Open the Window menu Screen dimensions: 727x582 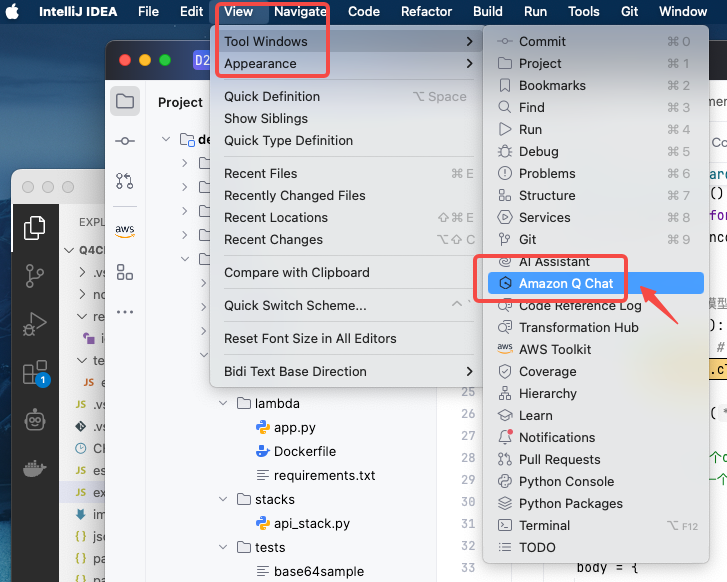683,12
